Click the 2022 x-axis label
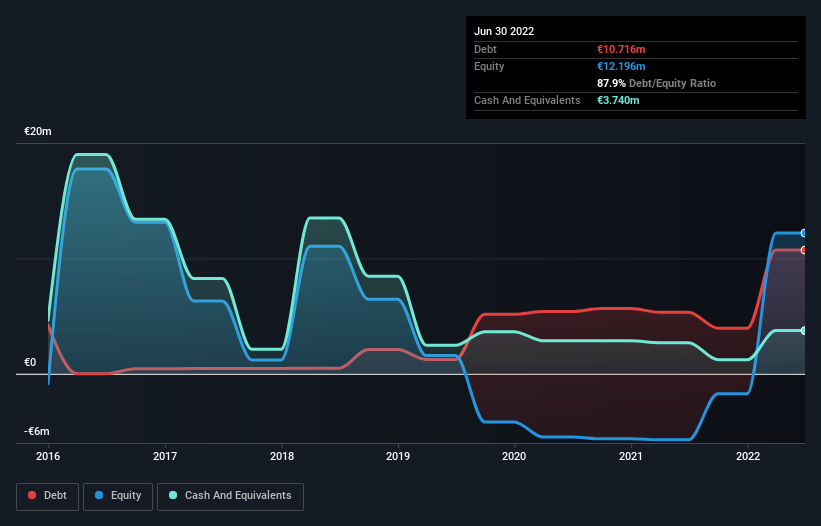 click(x=748, y=456)
